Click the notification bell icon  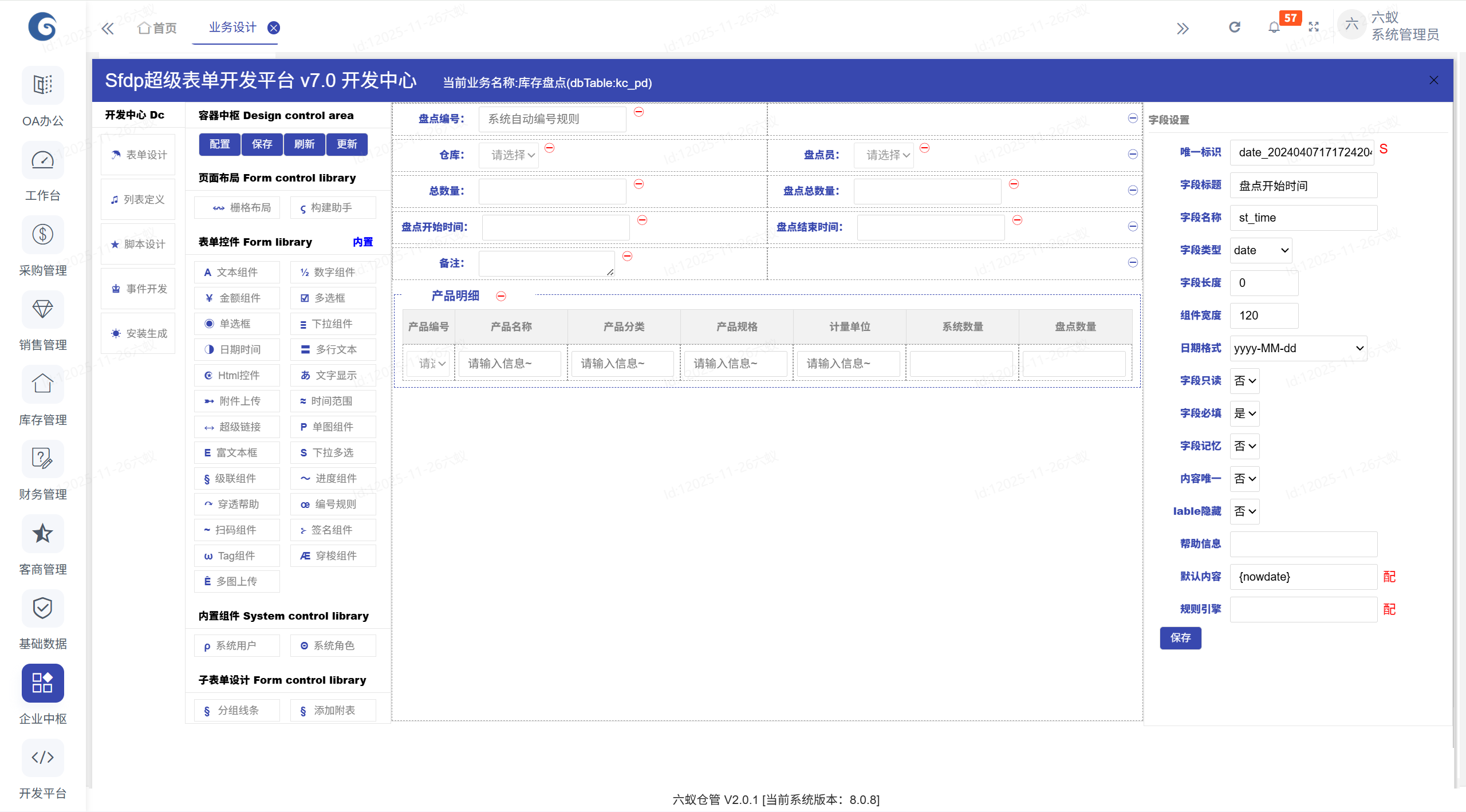click(1274, 27)
